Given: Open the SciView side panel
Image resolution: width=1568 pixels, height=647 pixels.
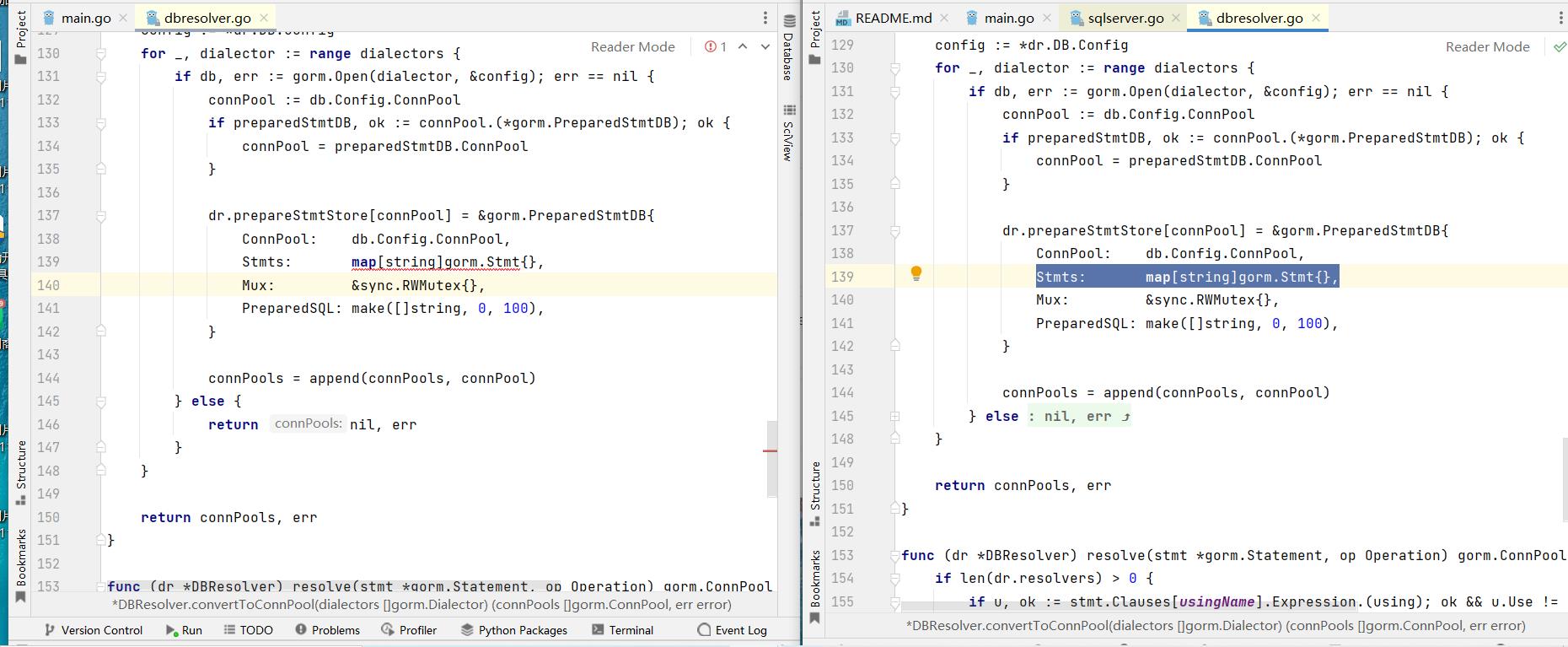Looking at the screenshot, I should click(789, 133).
